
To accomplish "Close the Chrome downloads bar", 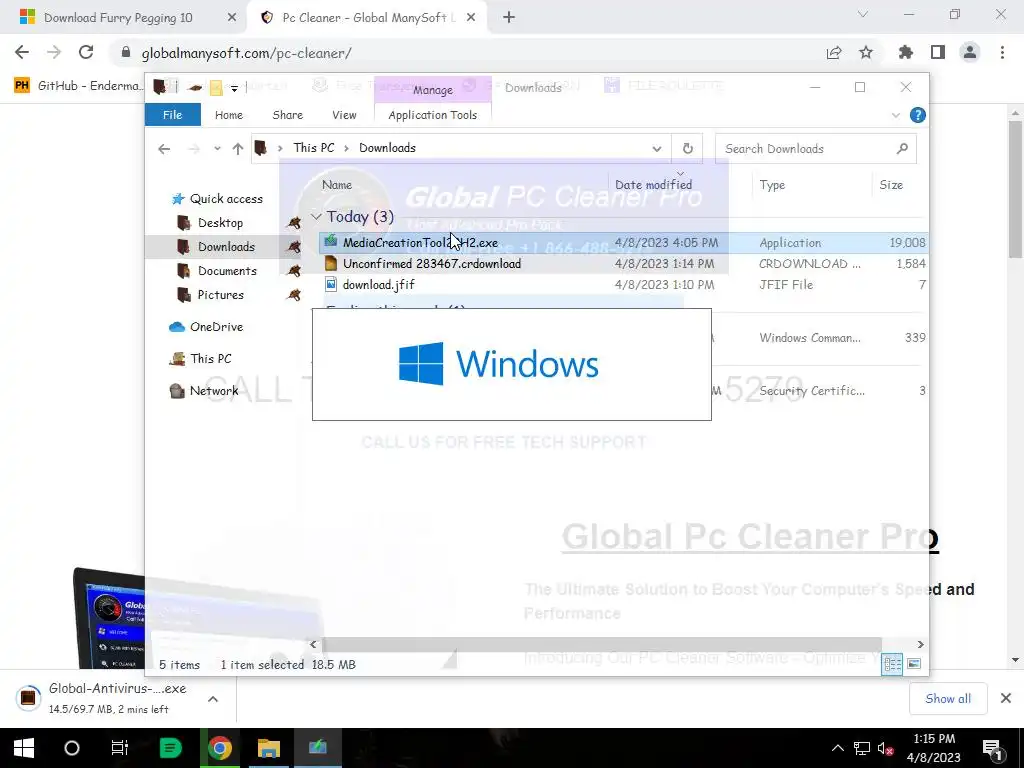I will (x=1006, y=699).
